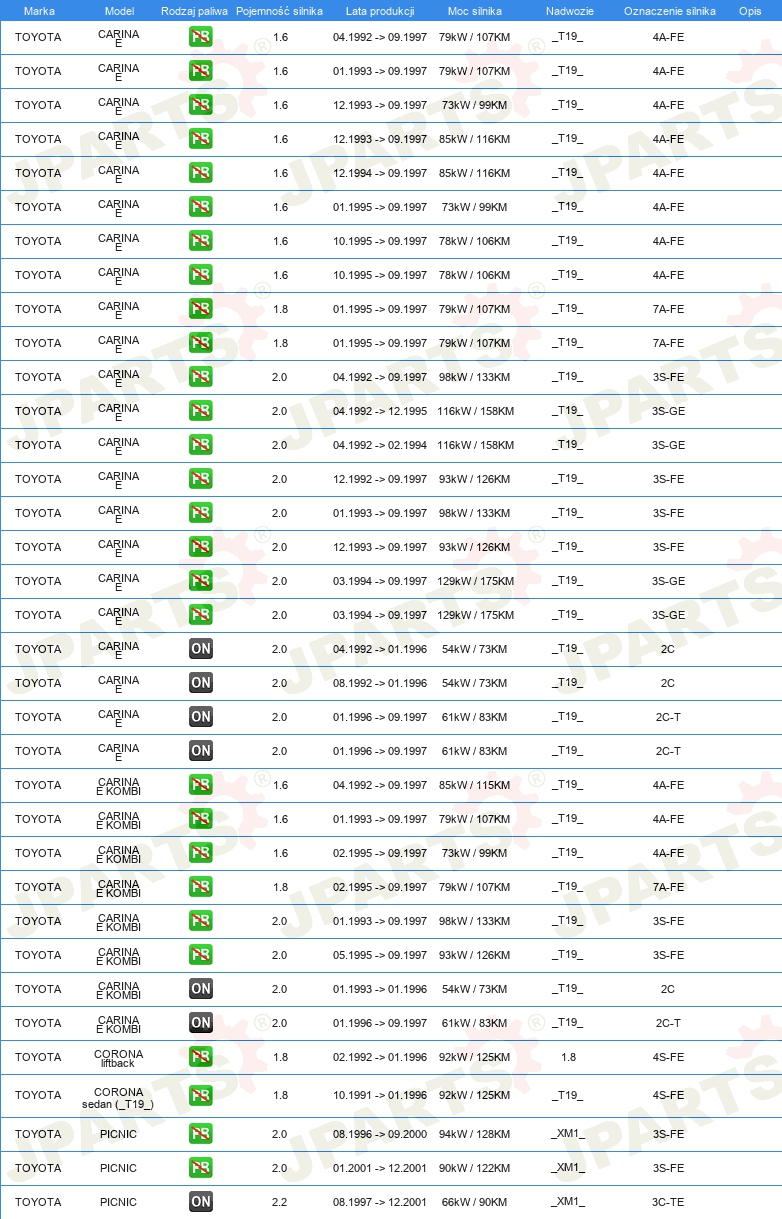Click the petrol icon for Carina E 12.1993 85kW/116KM
Viewport: 782px width, 1219px height.
pyautogui.click(x=201, y=139)
